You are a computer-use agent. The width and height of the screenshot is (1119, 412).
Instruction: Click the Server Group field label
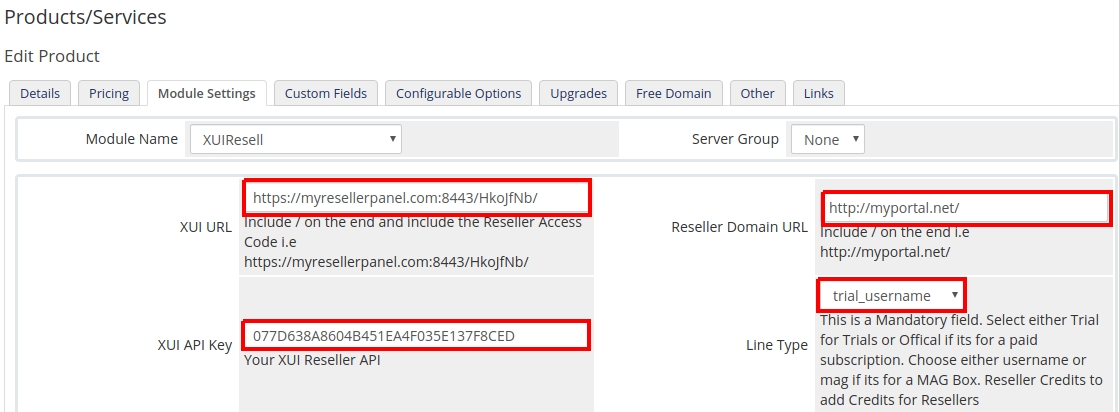coord(735,139)
